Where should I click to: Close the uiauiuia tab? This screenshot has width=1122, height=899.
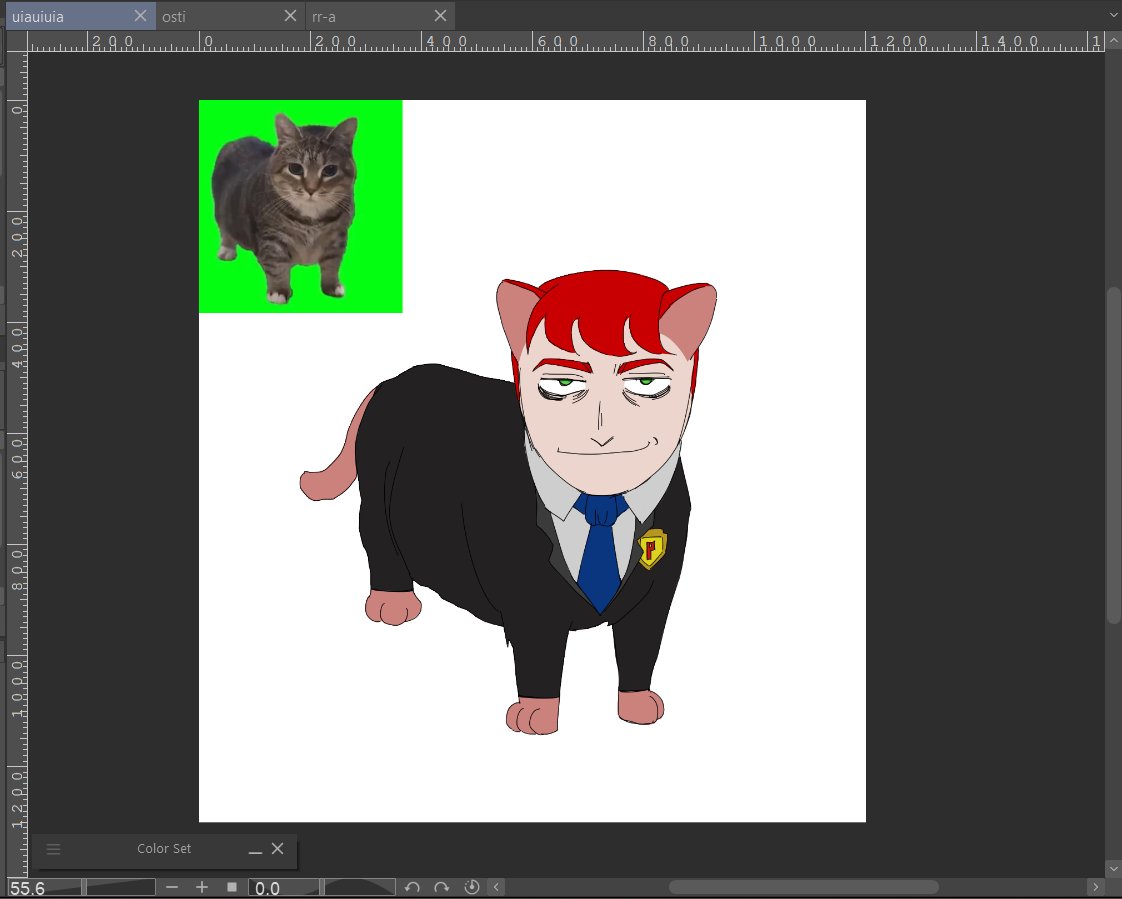140,16
